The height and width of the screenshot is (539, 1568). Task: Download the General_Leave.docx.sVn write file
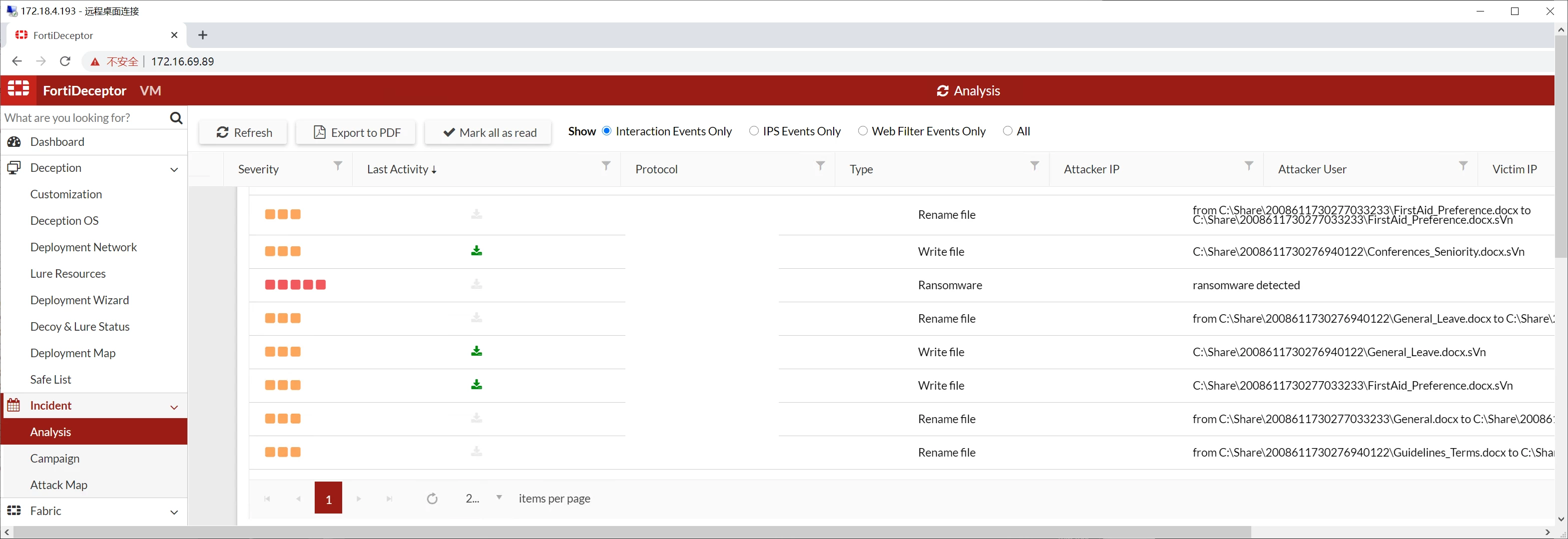click(477, 351)
